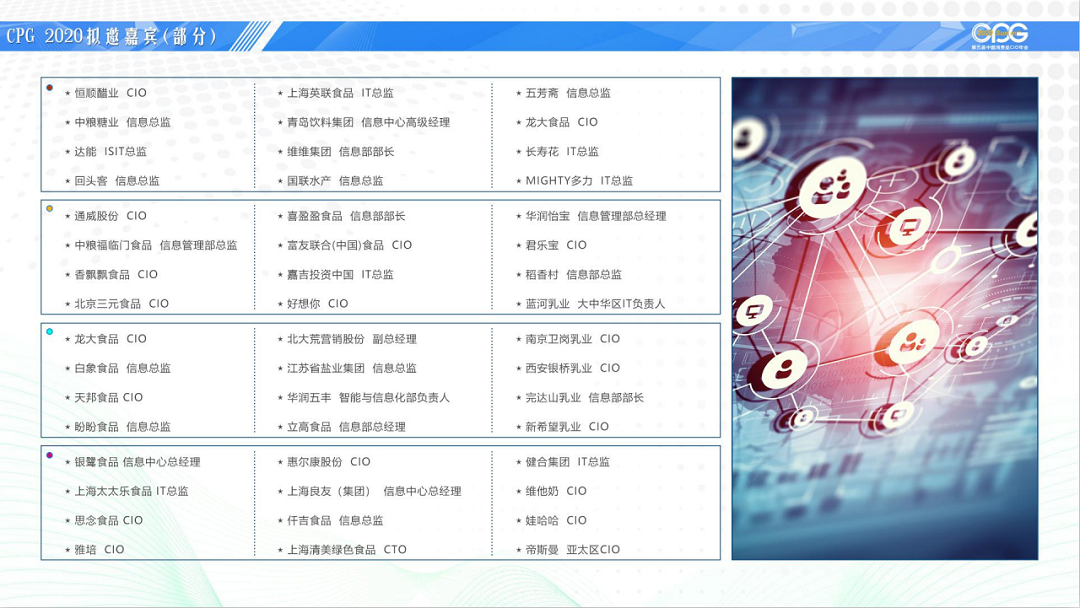
Task: Select the entry '君乐宝 CIO'
Action: (x=556, y=245)
